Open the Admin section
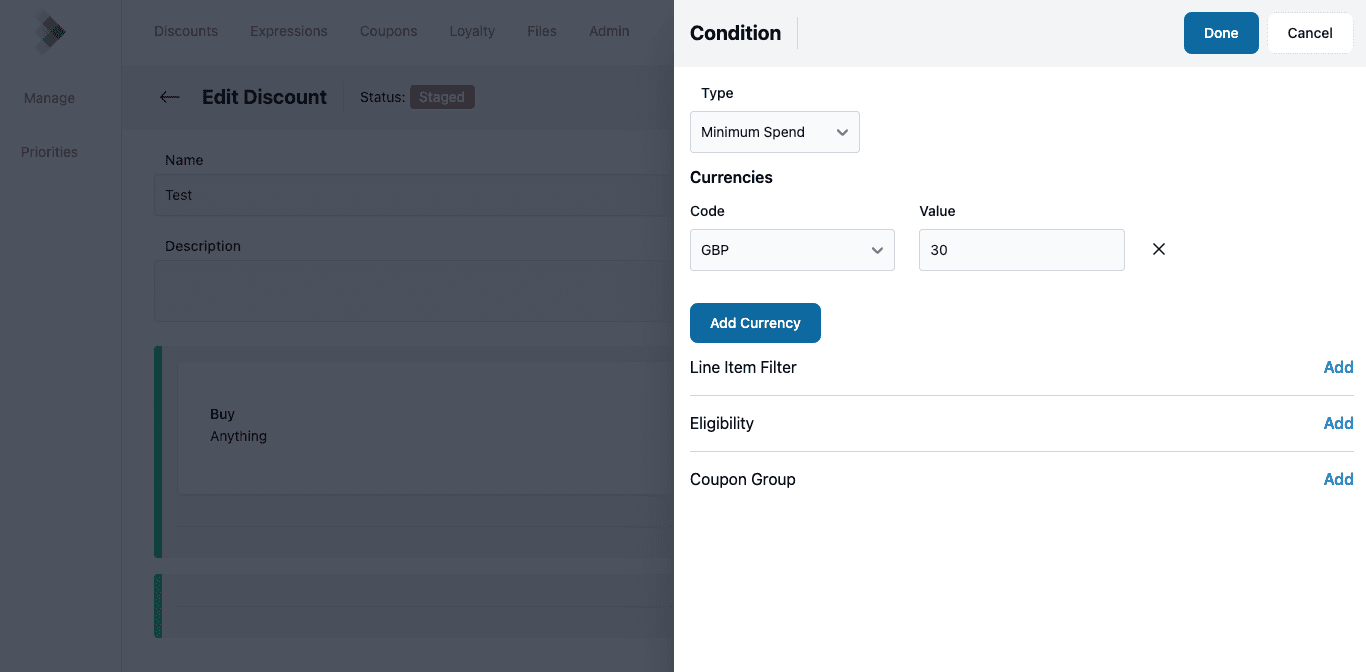This screenshot has width=1366, height=672. pyautogui.click(x=609, y=31)
